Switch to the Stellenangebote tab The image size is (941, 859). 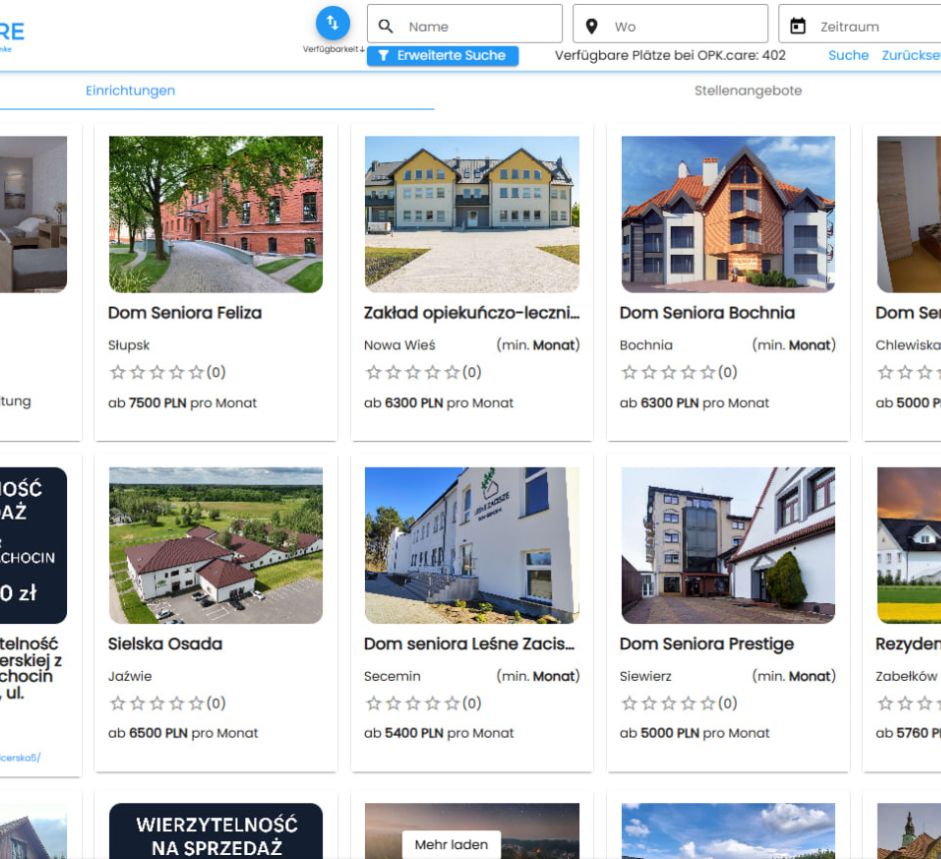coord(747,91)
